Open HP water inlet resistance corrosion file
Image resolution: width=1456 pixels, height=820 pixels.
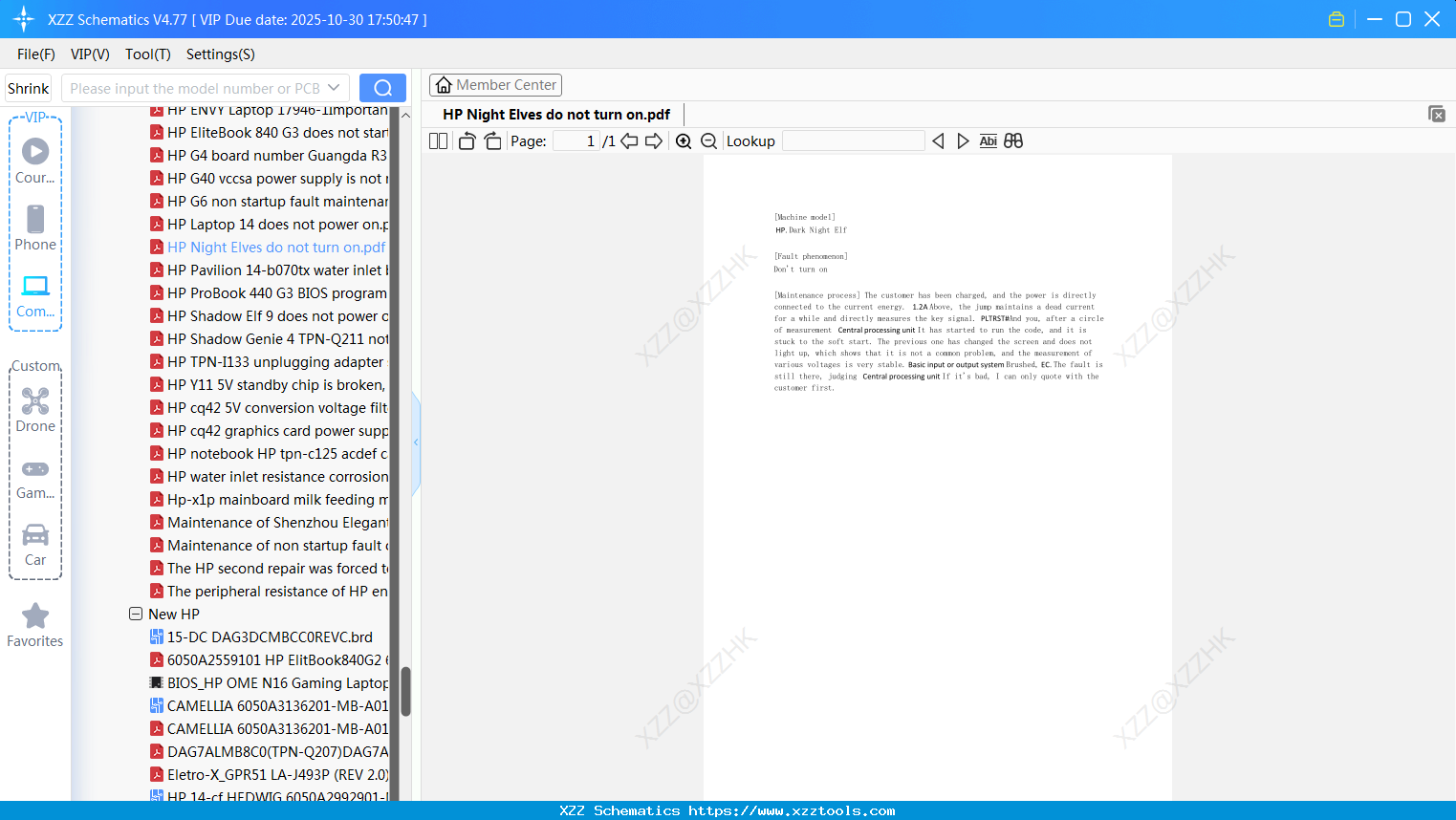270,477
